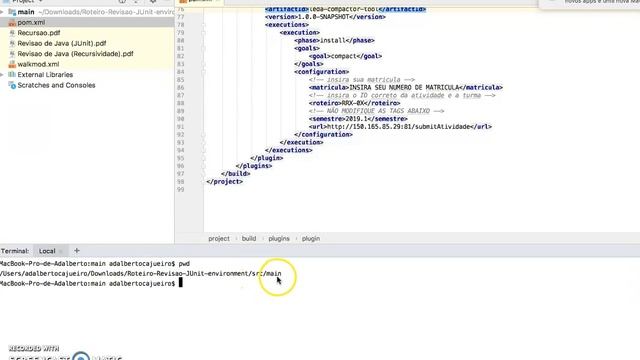The image size is (640, 360).
Task: Open Revisao de Java (Recursividade).pdf
Action: [75, 54]
